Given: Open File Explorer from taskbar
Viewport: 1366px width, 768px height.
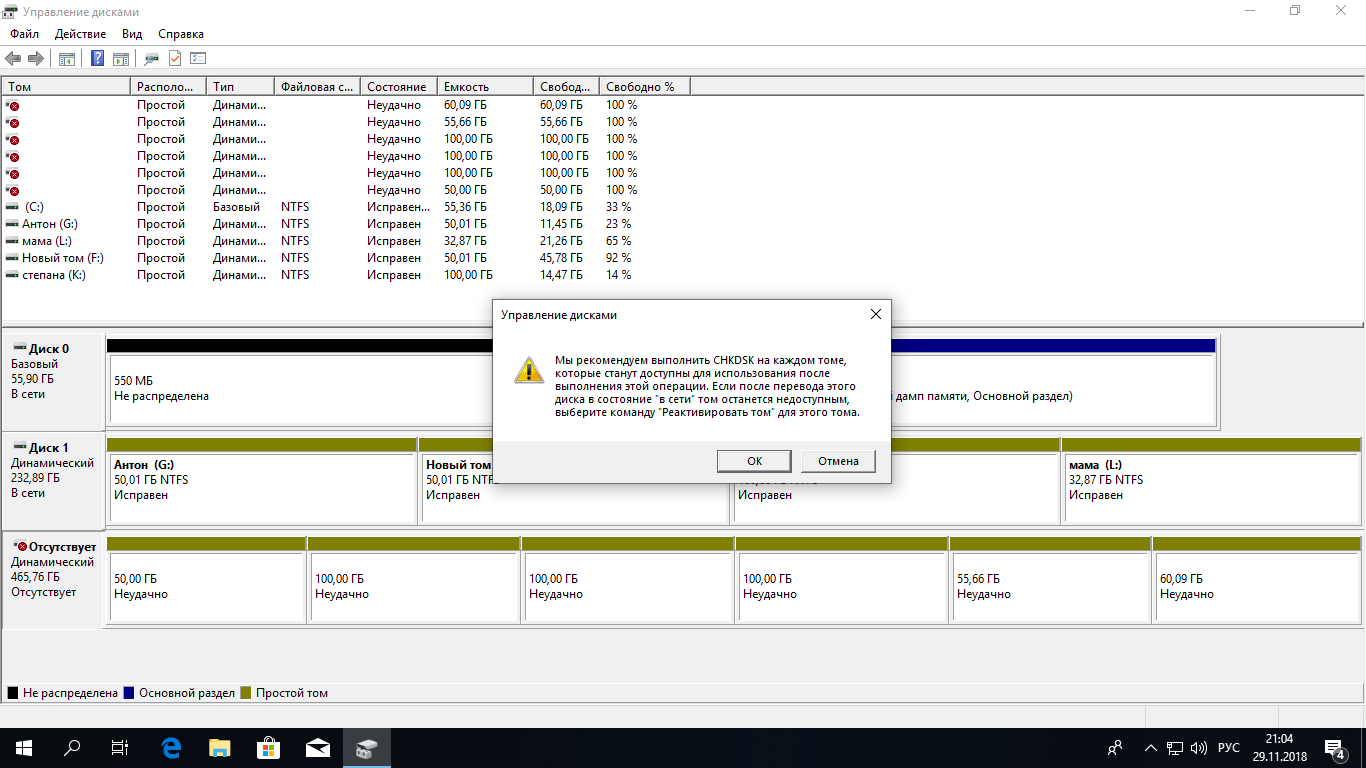Looking at the screenshot, I should point(220,748).
